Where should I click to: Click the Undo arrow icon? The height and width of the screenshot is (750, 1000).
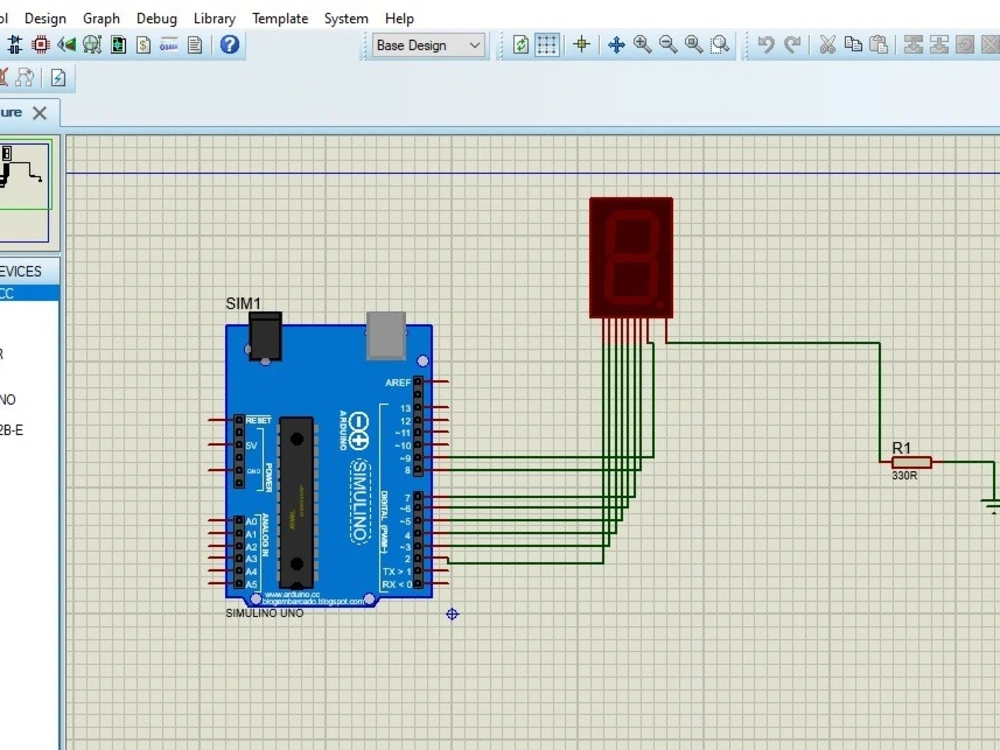tap(766, 45)
